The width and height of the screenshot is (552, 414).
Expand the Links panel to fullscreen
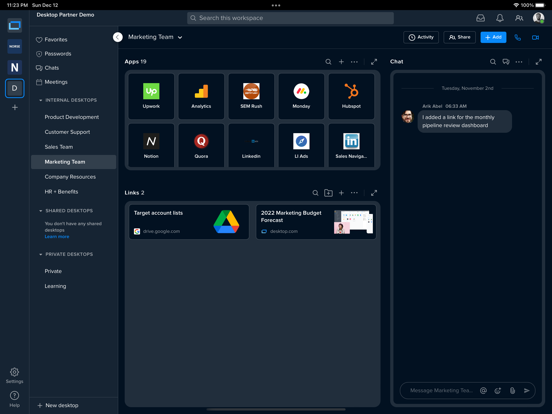pos(374,193)
